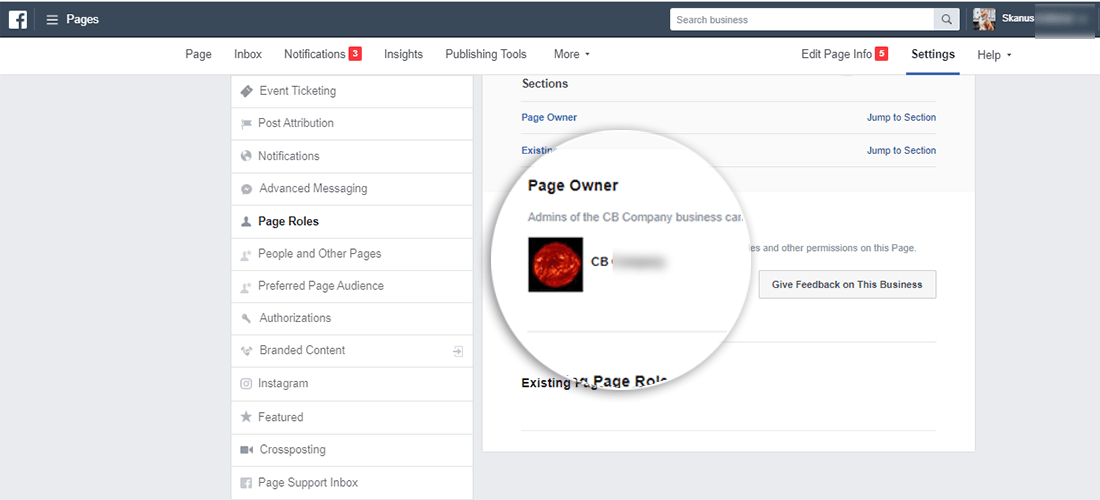The image size is (1100, 500).
Task: Click the People and Other Pages icon
Action: [246, 254]
